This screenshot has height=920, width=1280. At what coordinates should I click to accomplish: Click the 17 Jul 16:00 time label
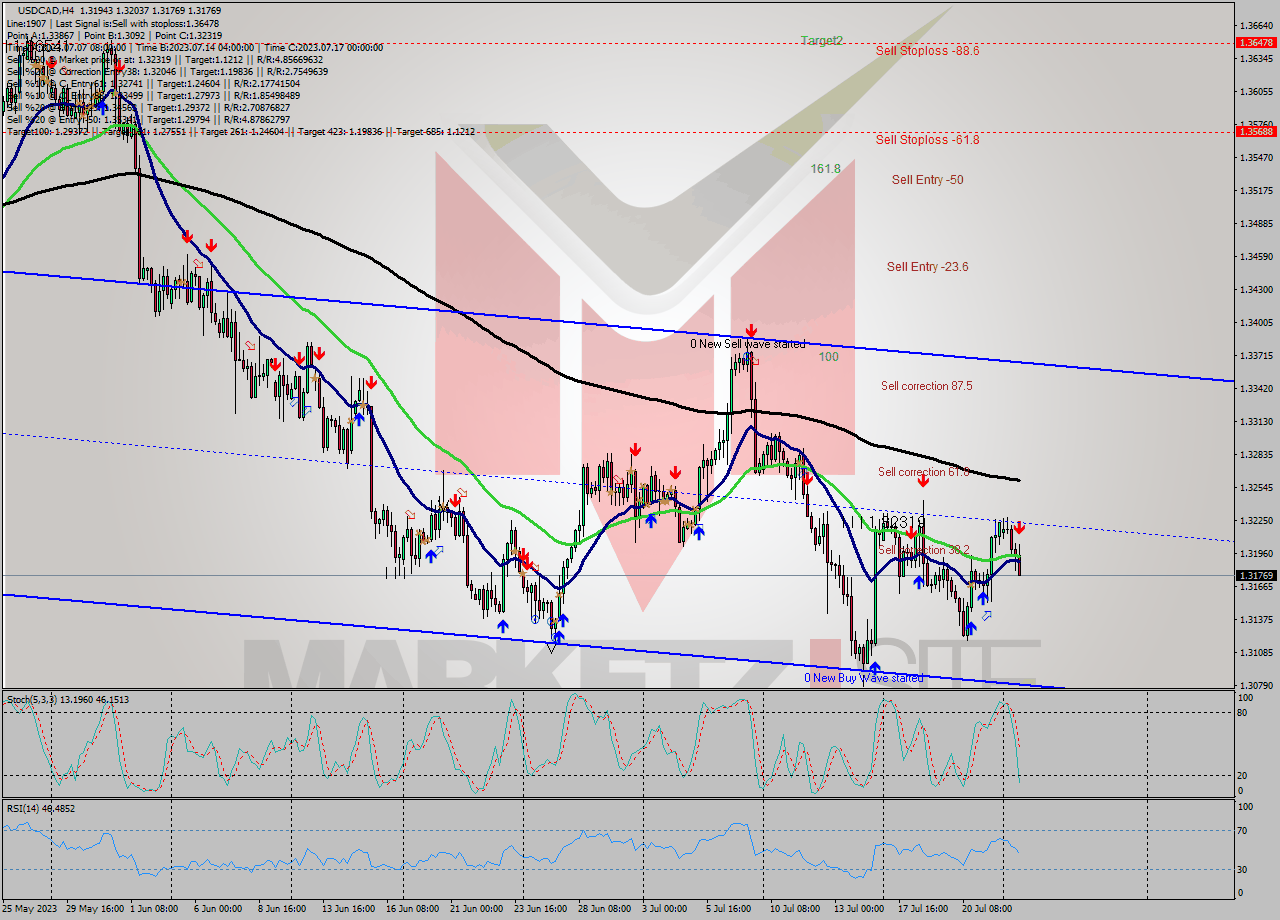922,909
